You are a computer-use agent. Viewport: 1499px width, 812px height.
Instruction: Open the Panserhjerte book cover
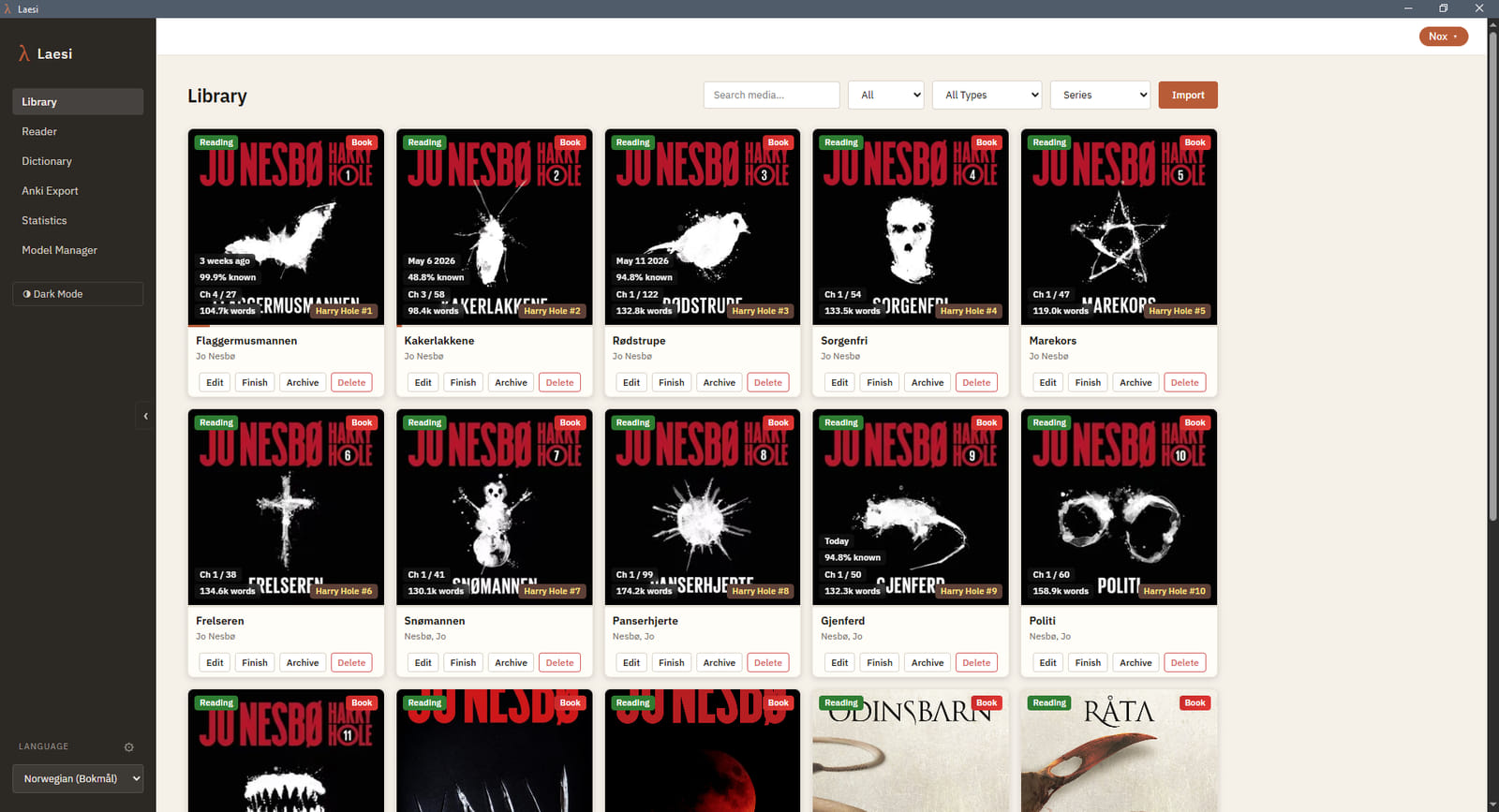pos(703,507)
